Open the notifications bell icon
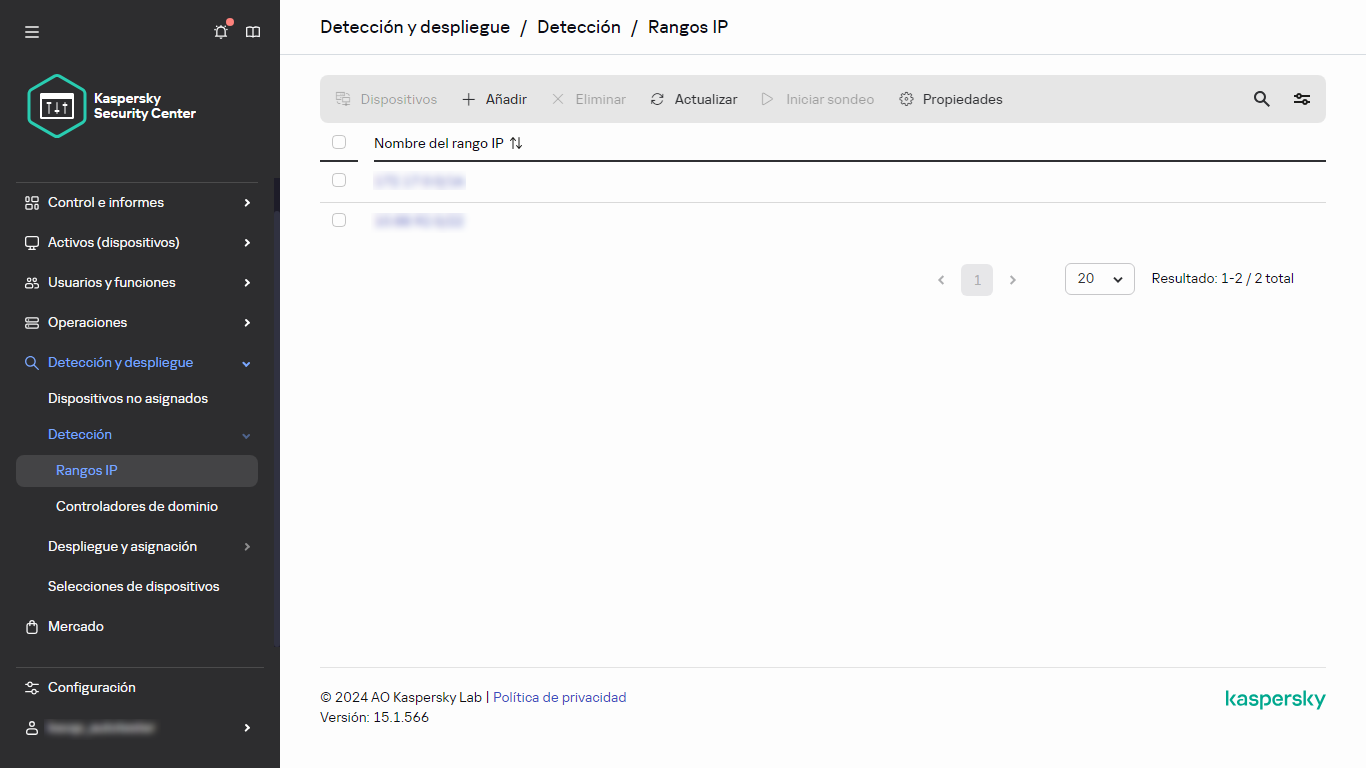This screenshot has width=1366, height=768. click(x=220, y=31)
